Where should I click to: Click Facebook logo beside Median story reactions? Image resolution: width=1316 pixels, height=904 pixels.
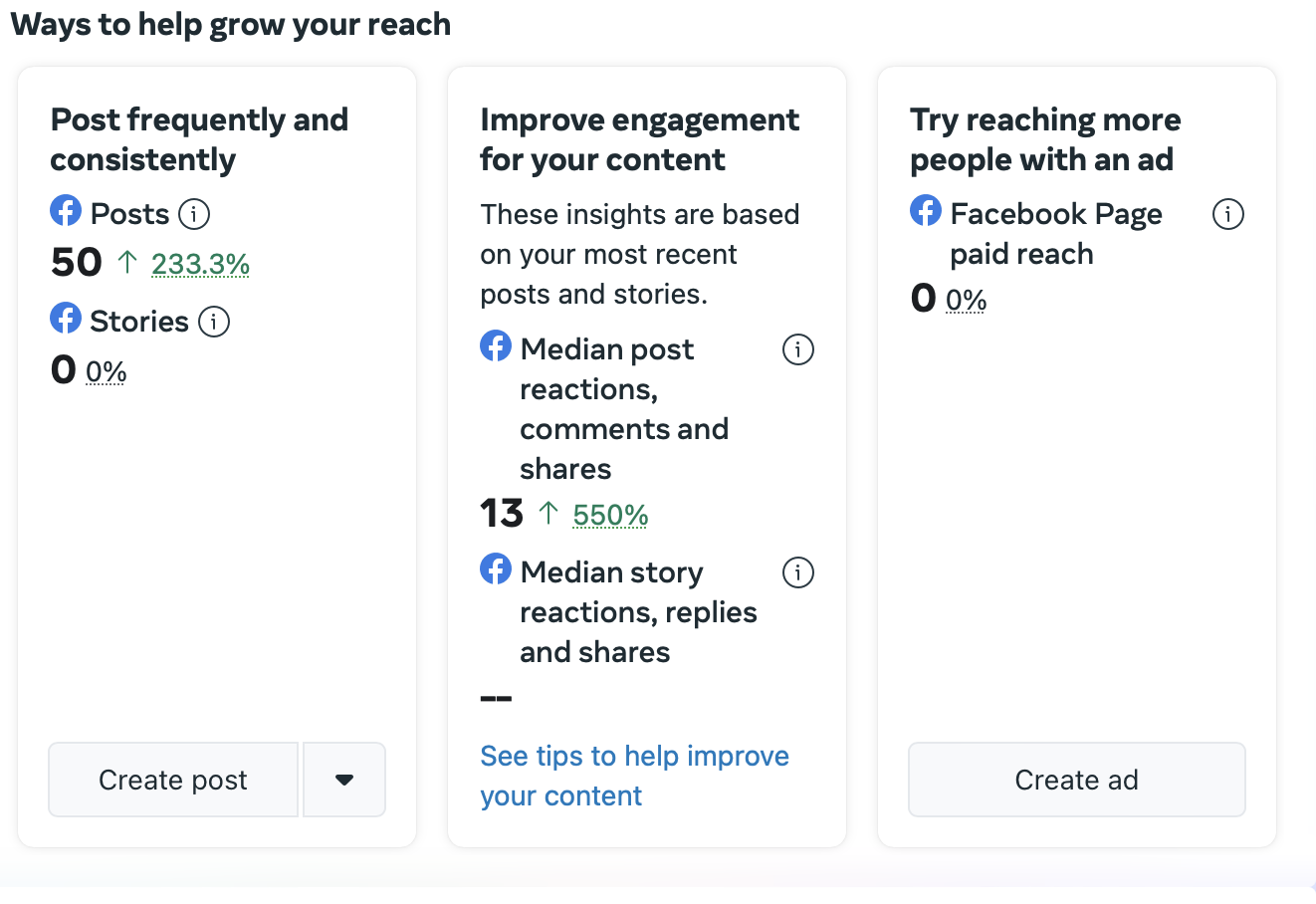click(x=496, y=569)
